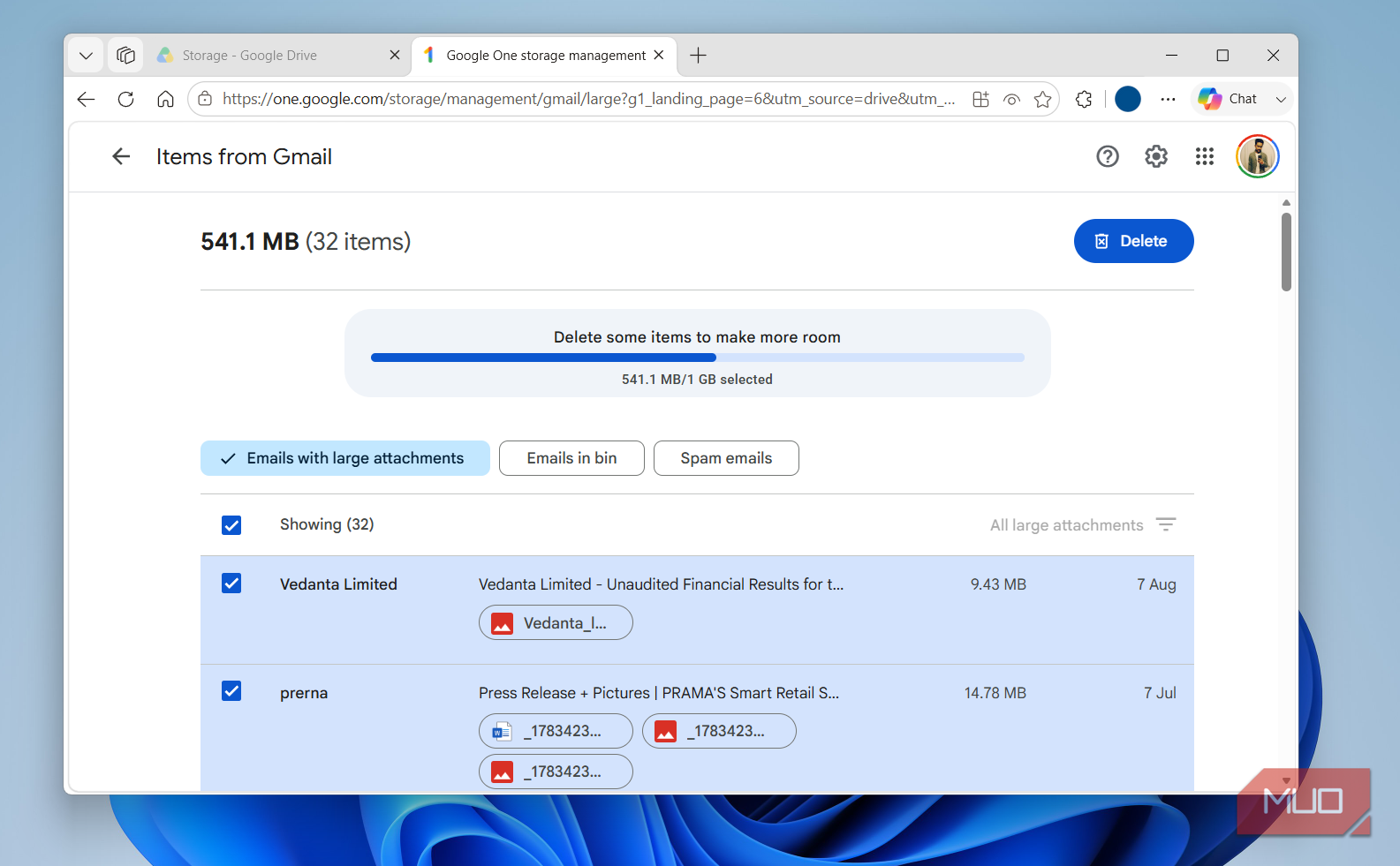Go back using the browser back arrow

point(86,99)
